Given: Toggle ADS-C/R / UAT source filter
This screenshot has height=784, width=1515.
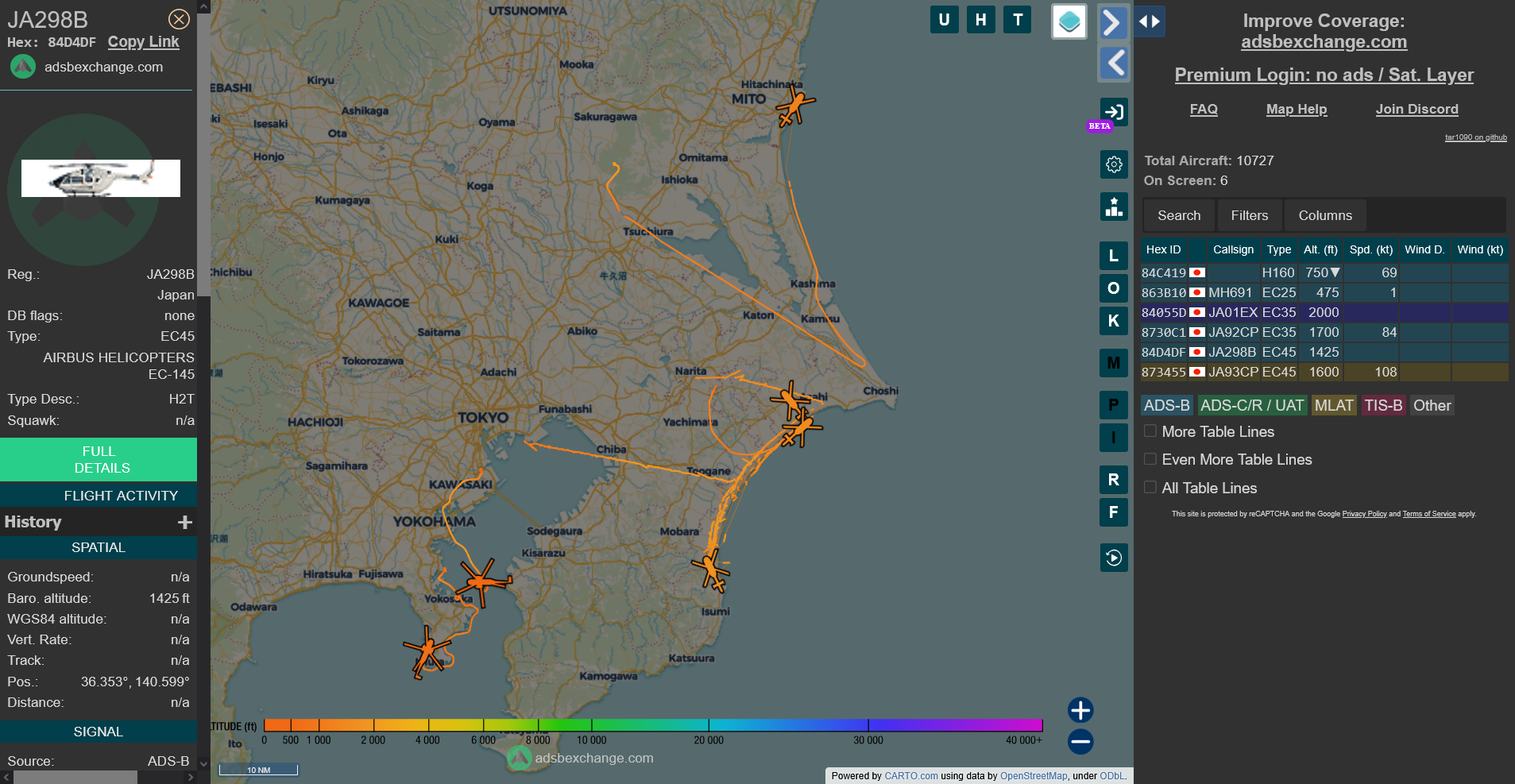Looking at the screenshot, I should [x=1252, y=405].
